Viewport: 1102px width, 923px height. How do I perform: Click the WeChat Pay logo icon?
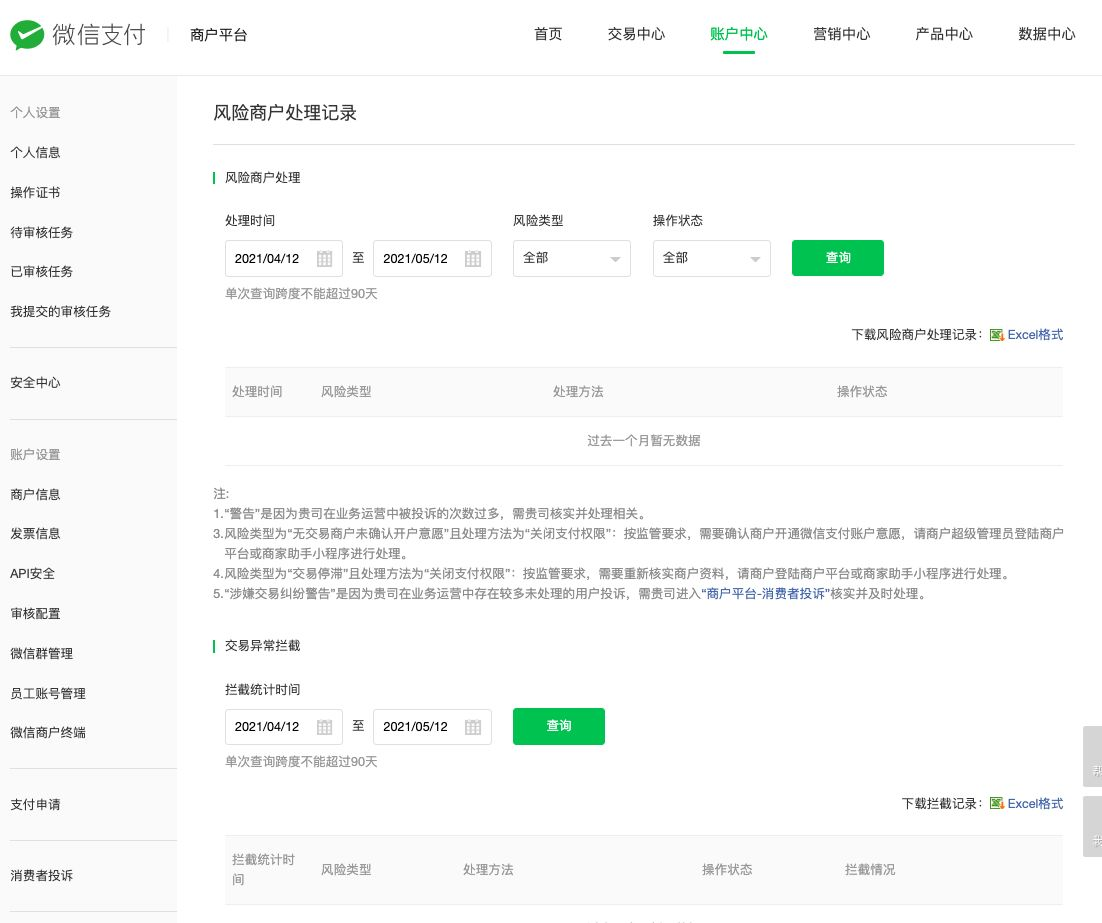(x=28, y=35)
